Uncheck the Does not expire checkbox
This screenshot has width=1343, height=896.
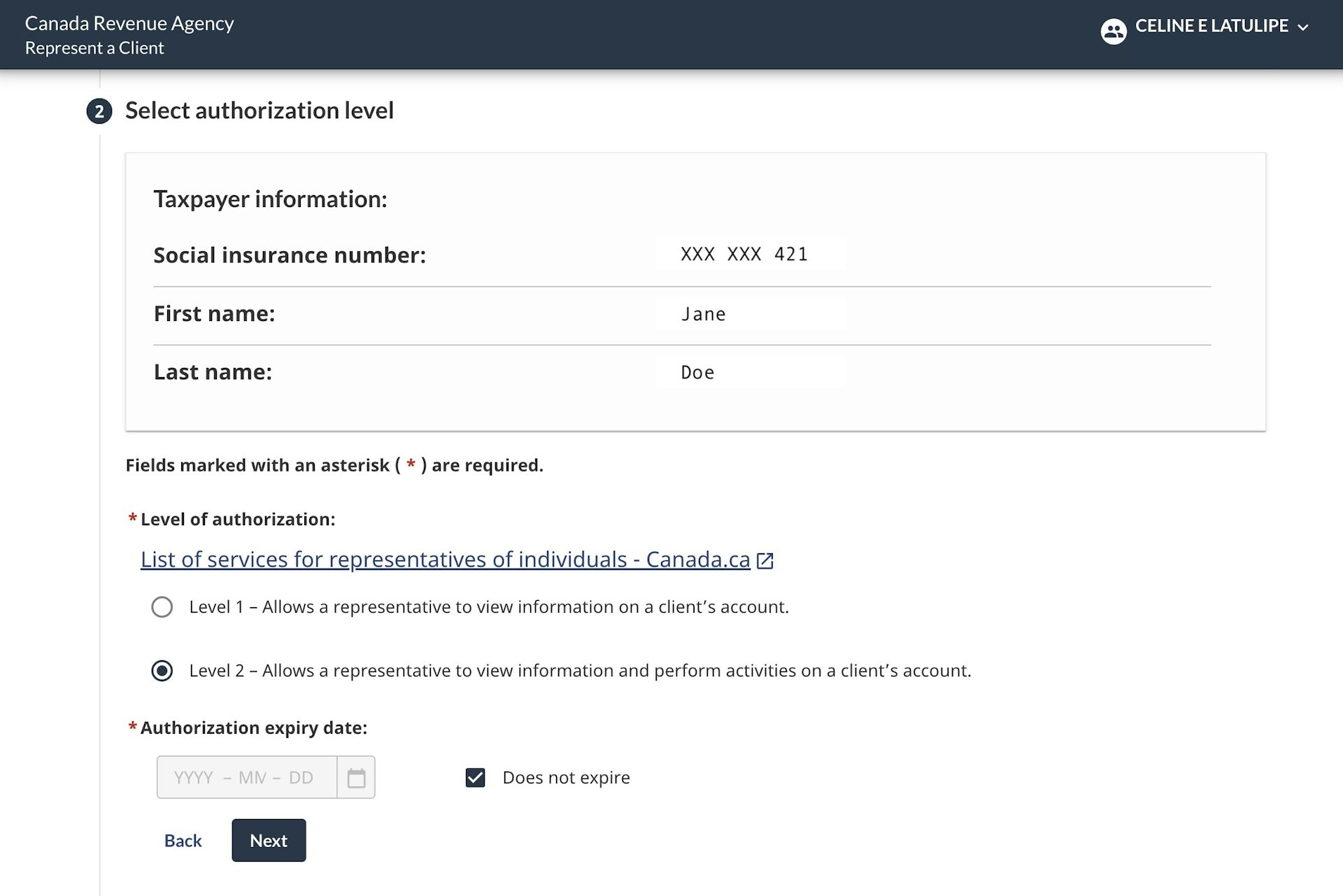476,778
